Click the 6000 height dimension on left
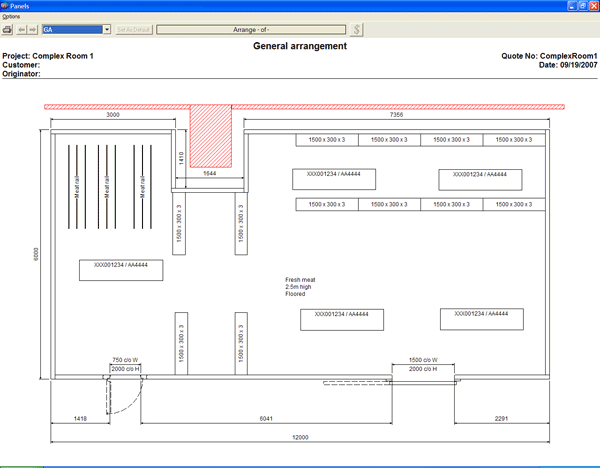The image size is (600, 468). pyautogui.click(x=35, y=255)
